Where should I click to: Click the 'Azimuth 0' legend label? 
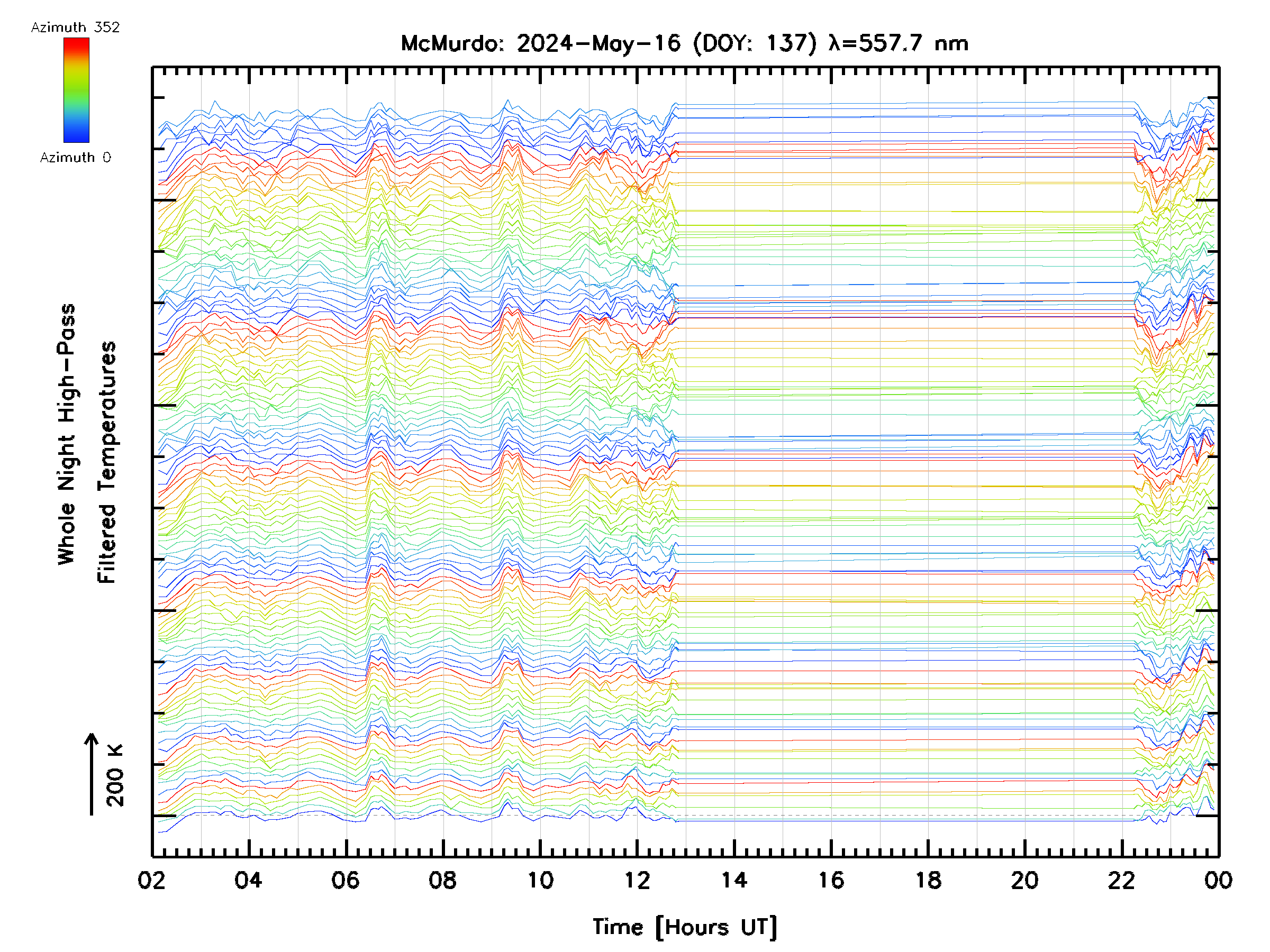75,157
